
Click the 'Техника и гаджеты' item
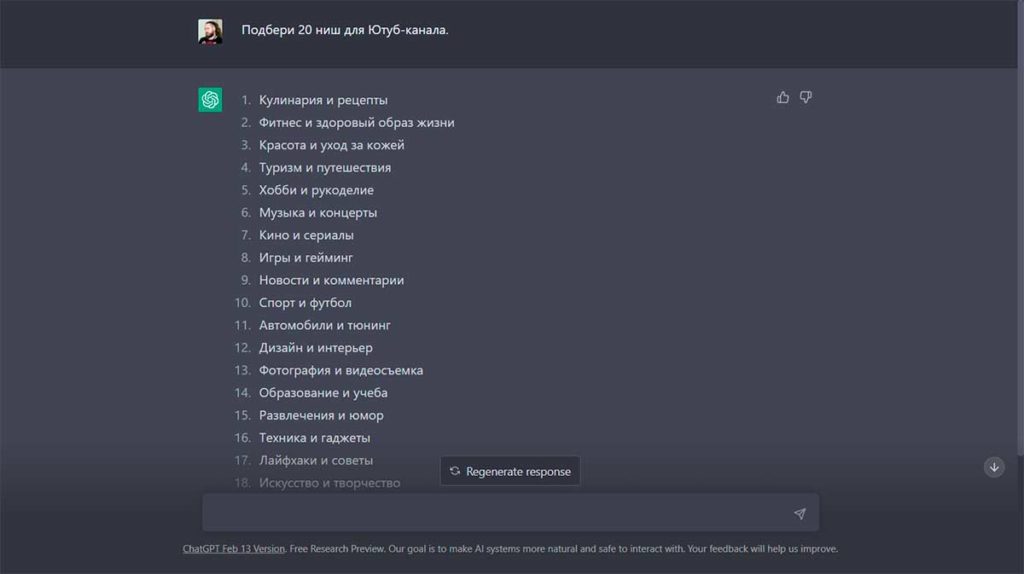315,438
